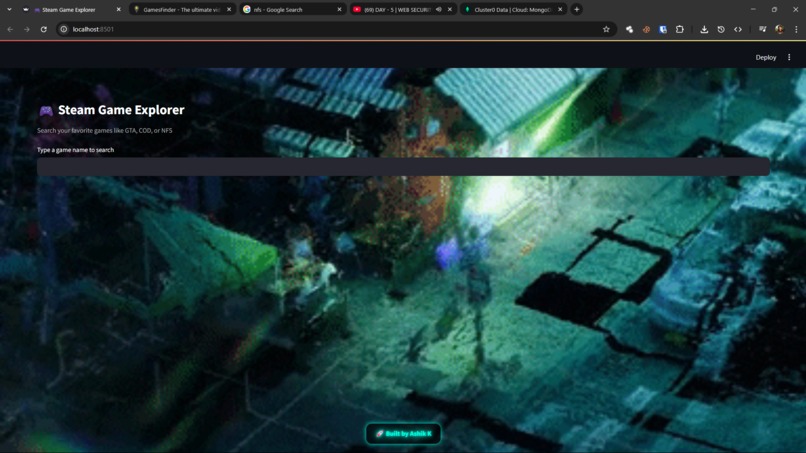Open a new browser tab with the plus button
The width and height of the screenshot is (806, 453).
[x=577, y=9]
